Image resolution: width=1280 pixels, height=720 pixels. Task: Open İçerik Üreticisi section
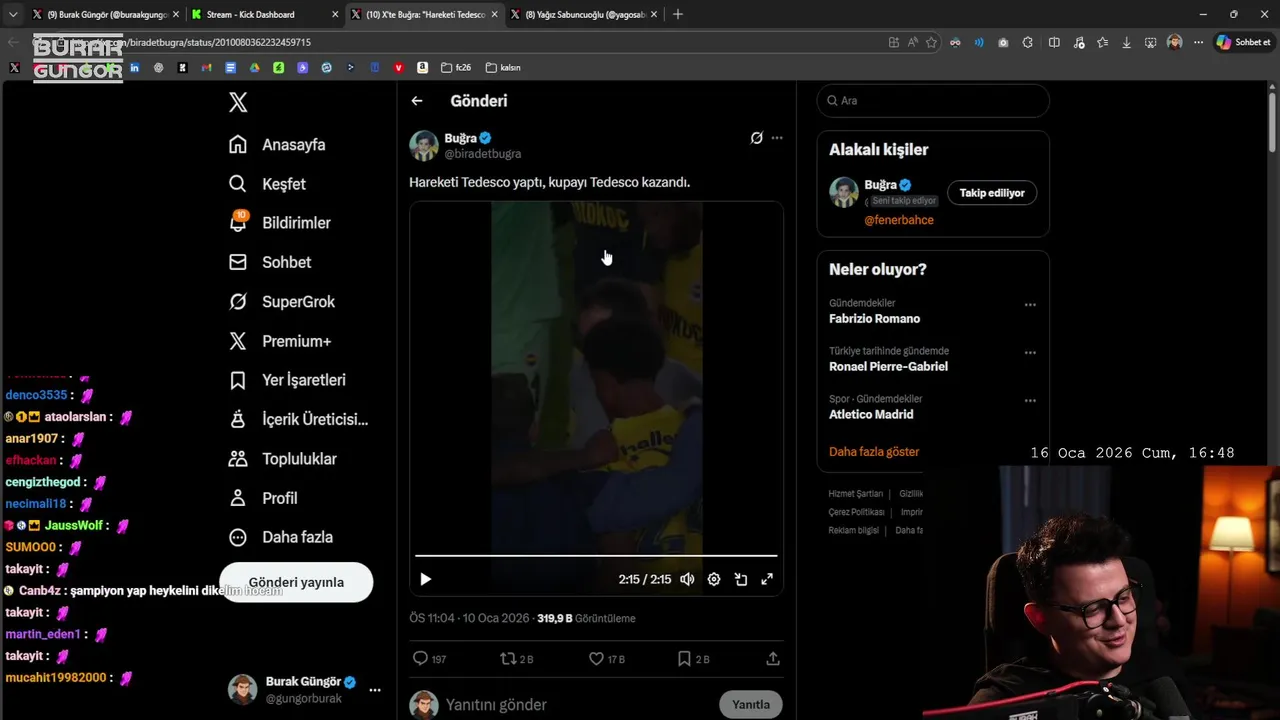[298, 419]
